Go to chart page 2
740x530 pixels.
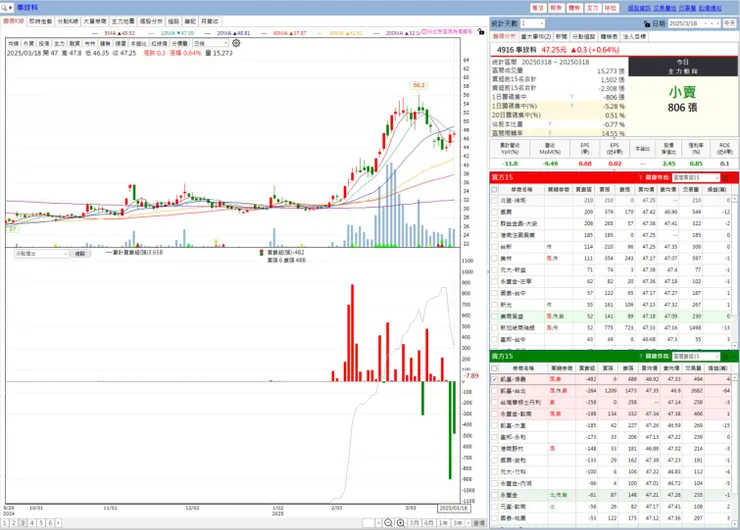click(x=14, y=523)
